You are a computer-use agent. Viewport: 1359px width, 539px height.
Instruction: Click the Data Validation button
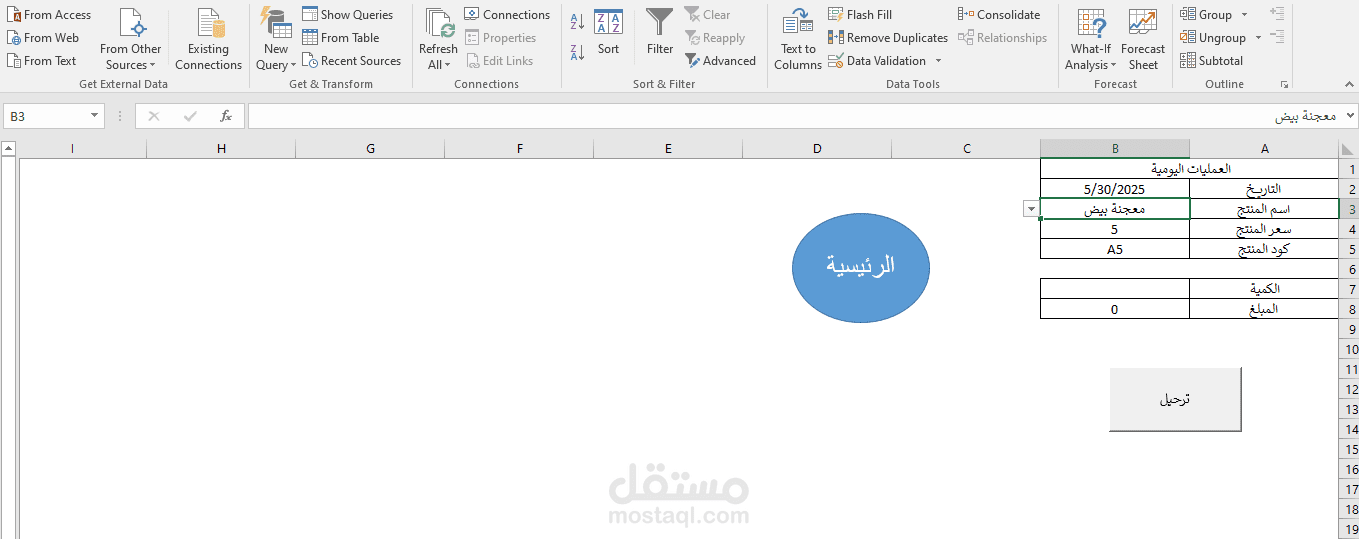[877, 61]
